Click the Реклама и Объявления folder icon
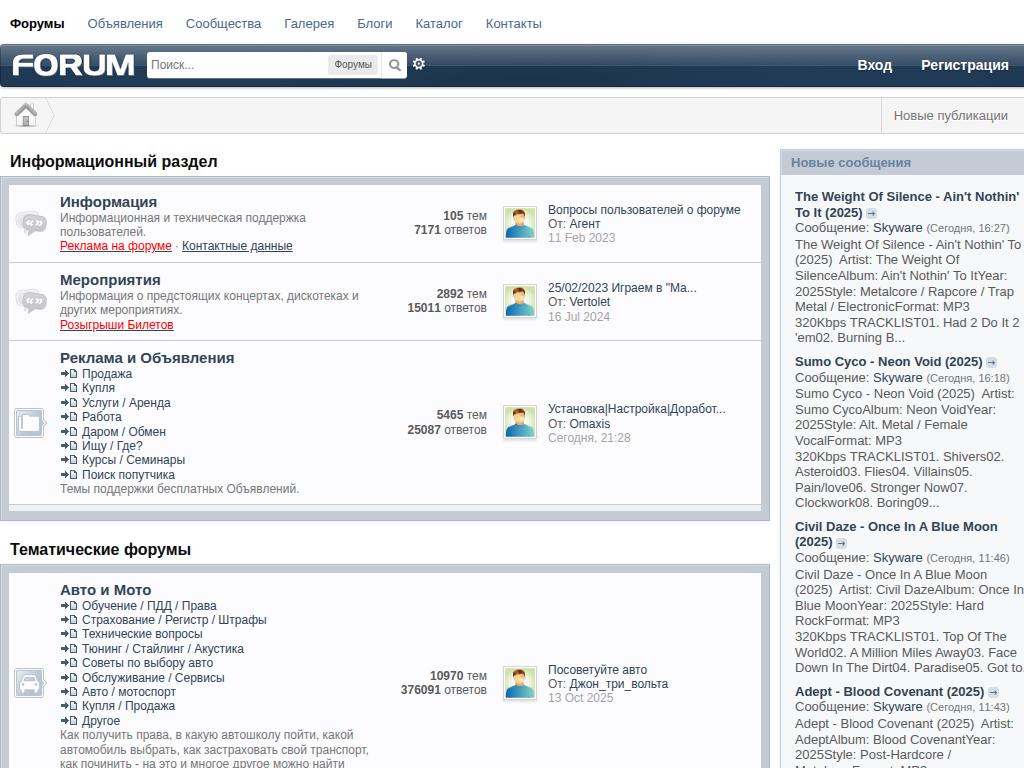 (x=30, y=423)
